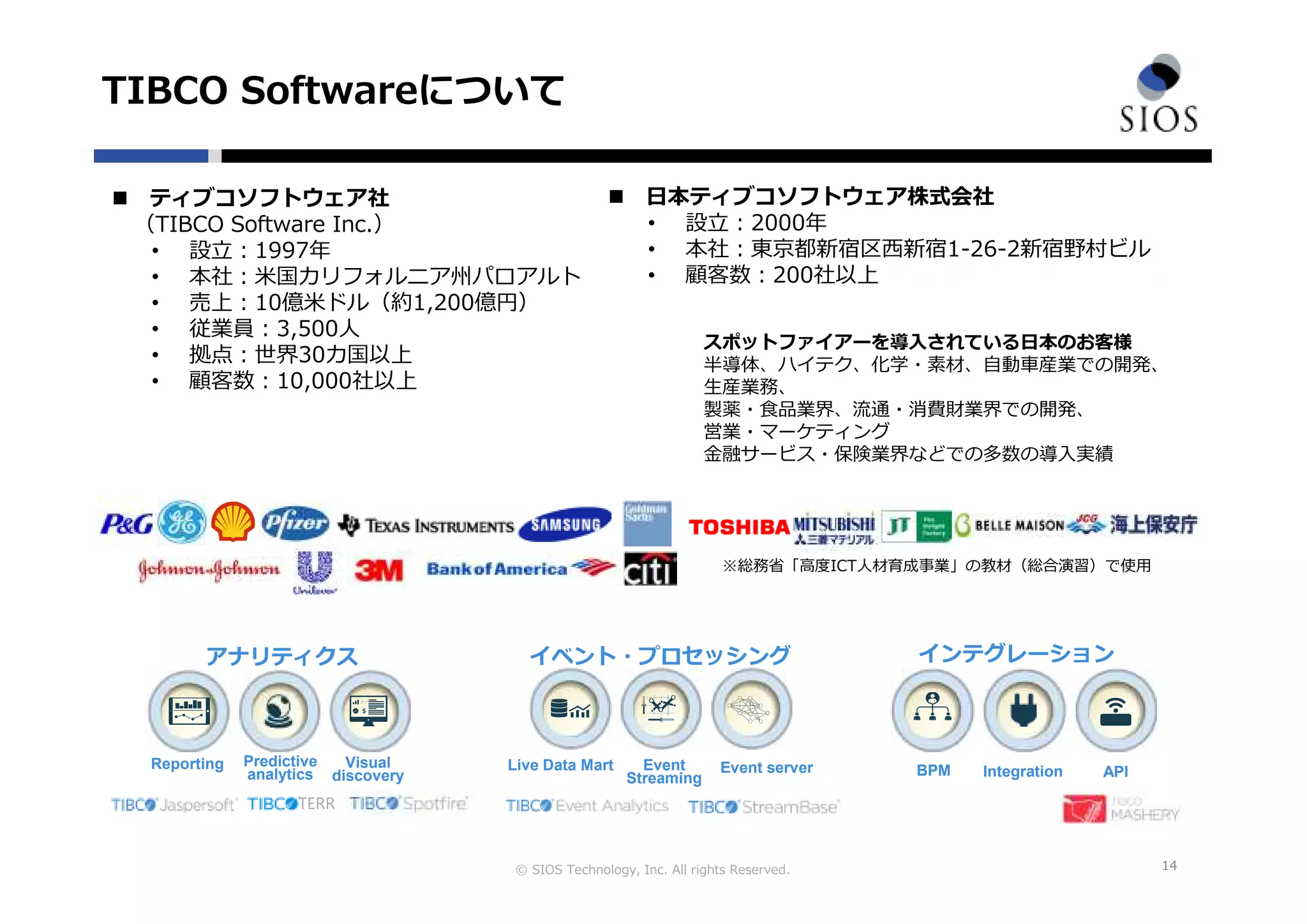The image size is (1307, 924).
Task: Click the 拠点:世界30カ国以上 line
Action: click(301, 355)
